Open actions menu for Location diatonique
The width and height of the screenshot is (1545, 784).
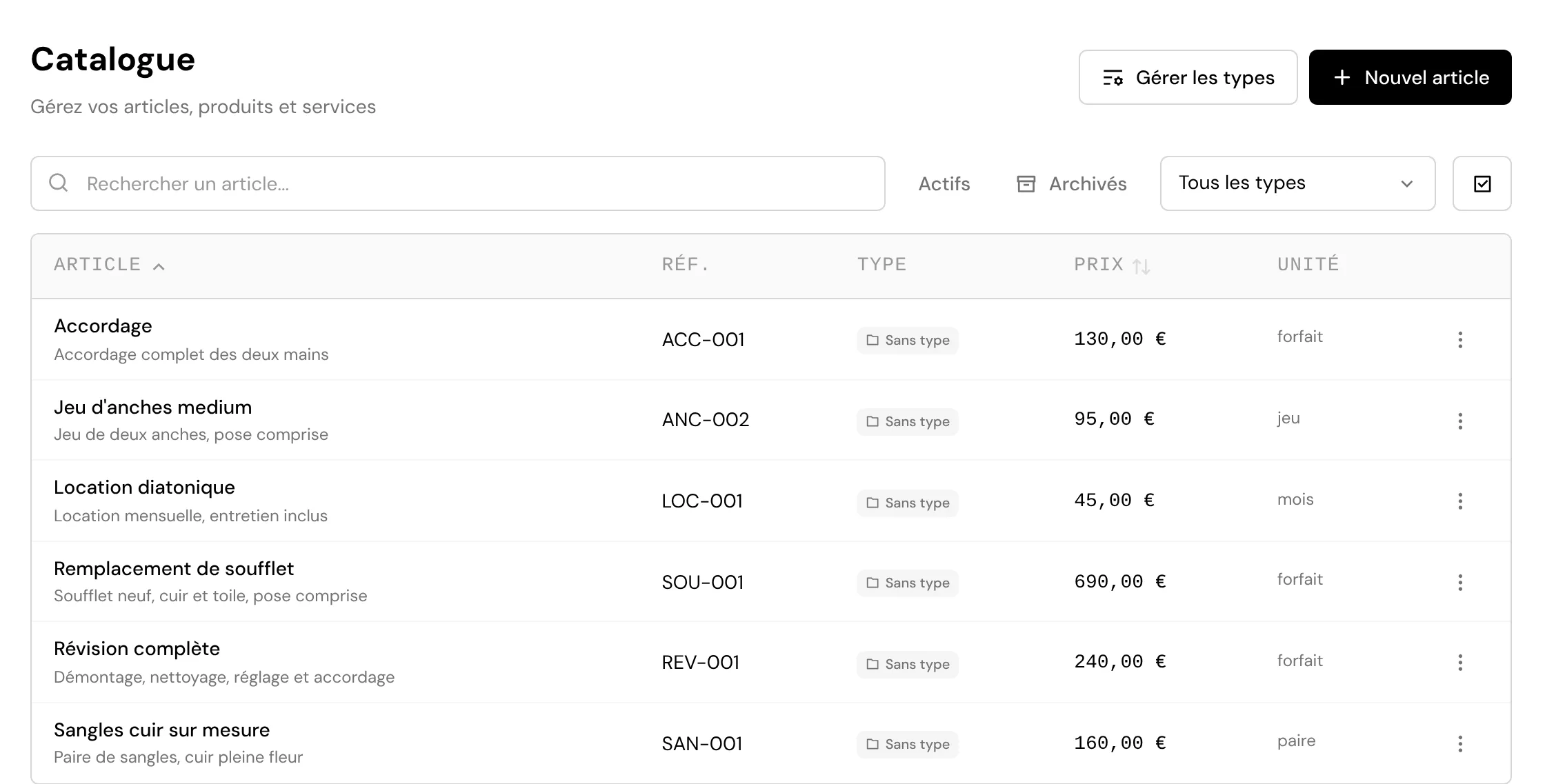click(1460, 501)
